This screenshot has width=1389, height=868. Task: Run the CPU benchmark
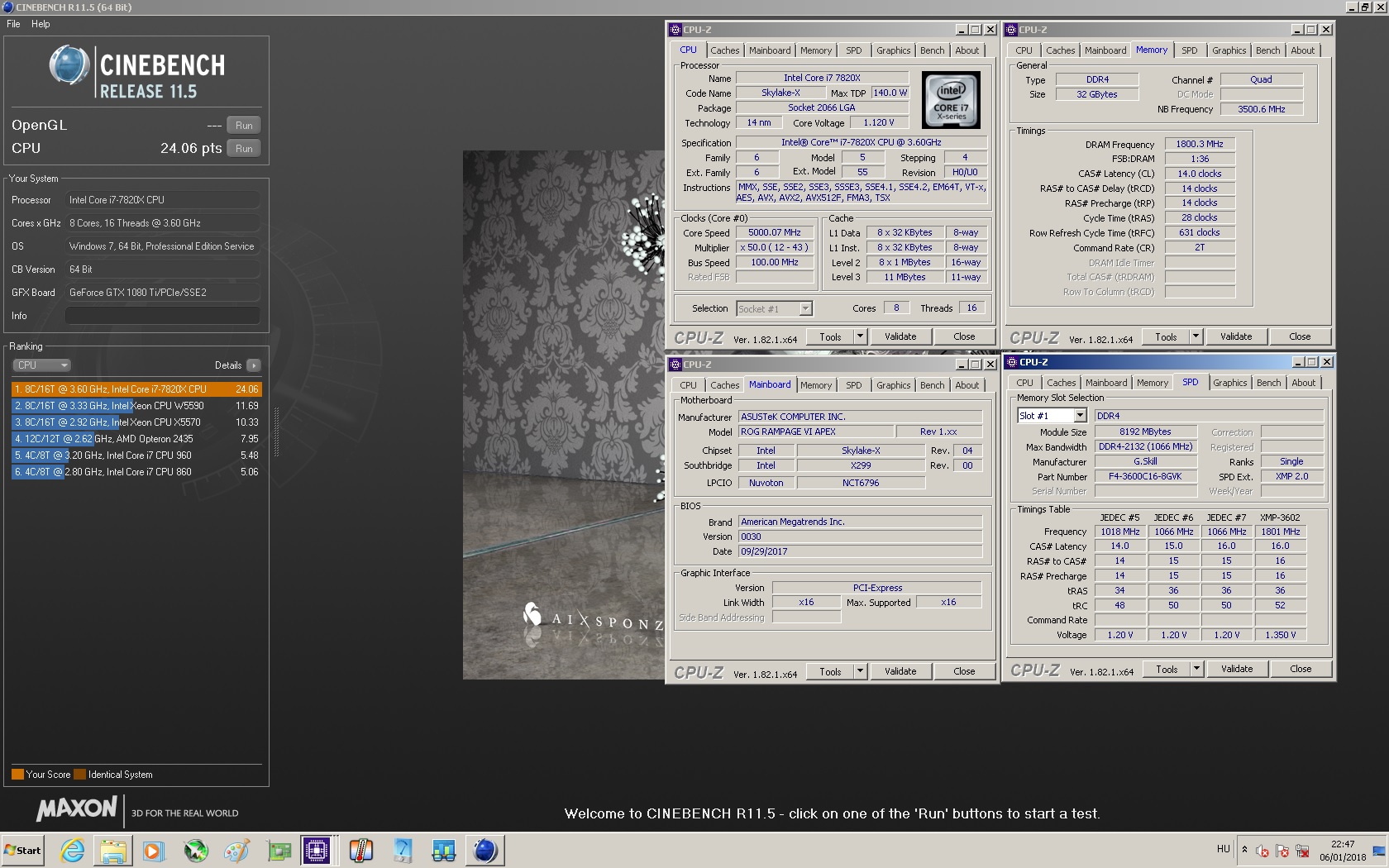click(244, 149)
